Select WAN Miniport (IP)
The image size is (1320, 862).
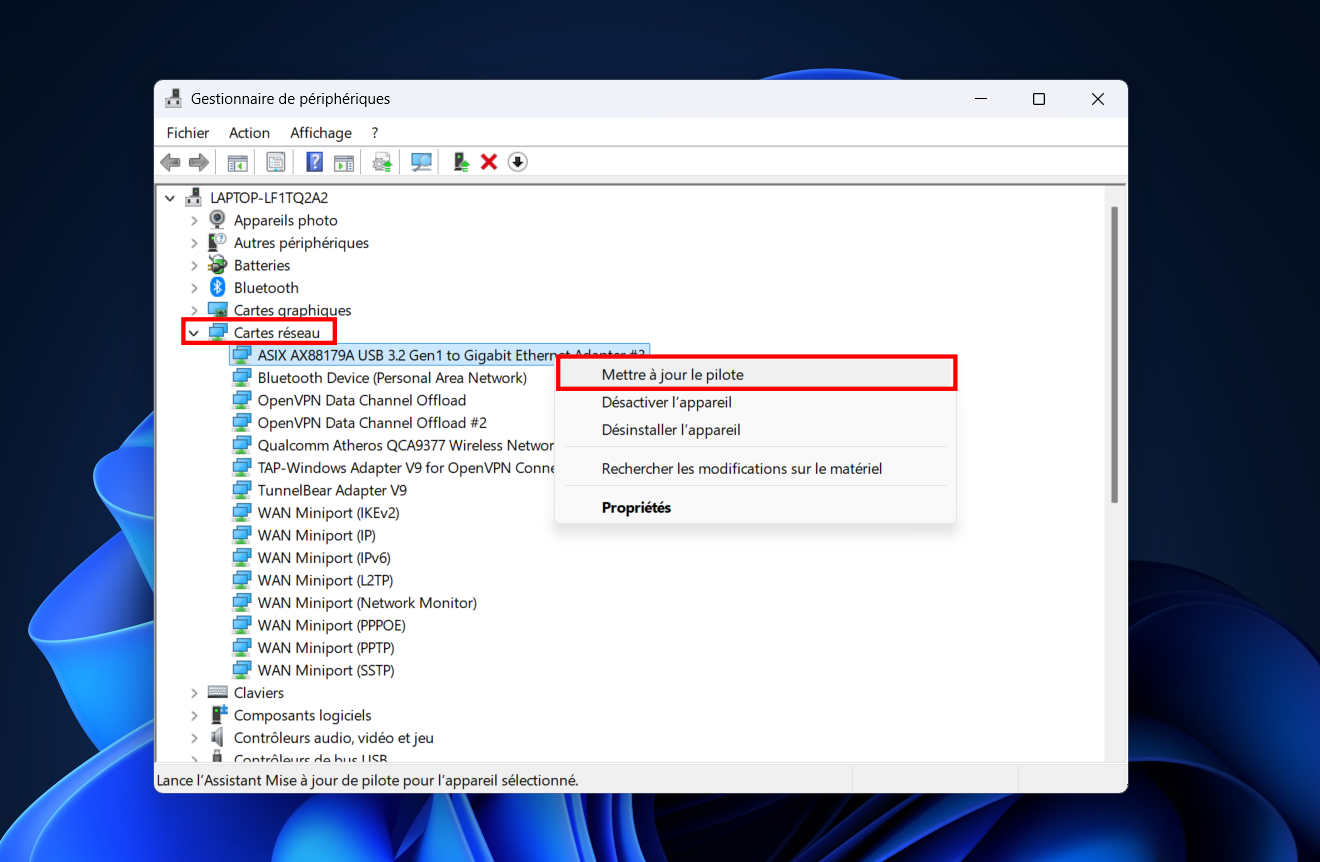[316, 535]
